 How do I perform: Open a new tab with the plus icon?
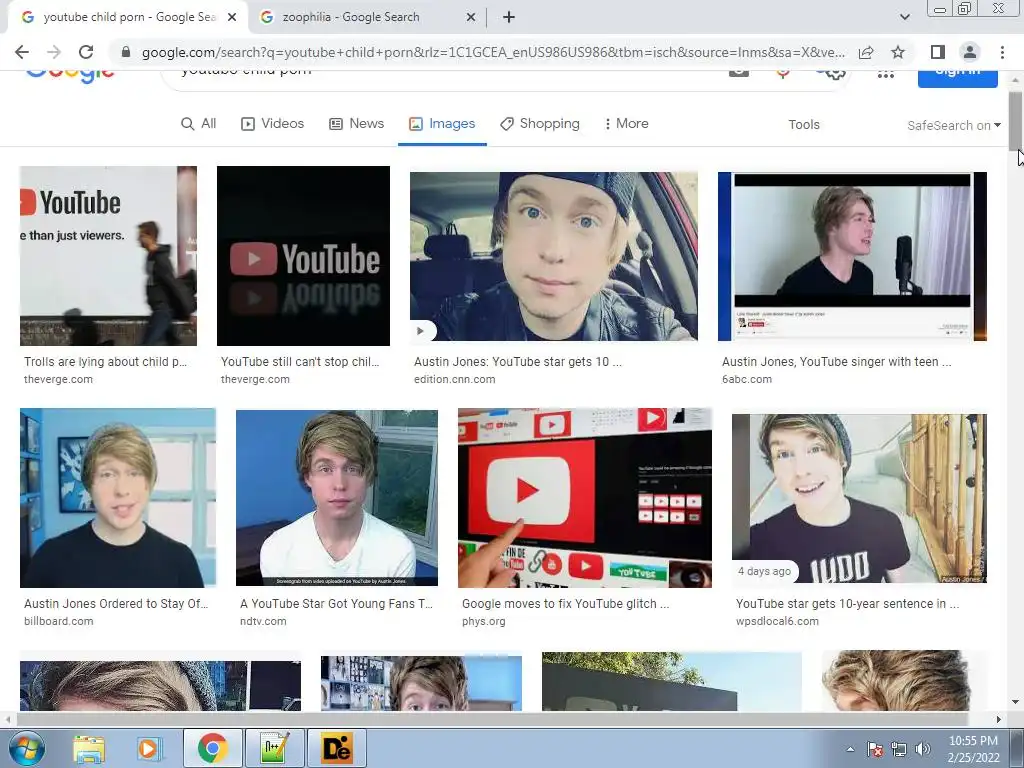tap(509, 18)
